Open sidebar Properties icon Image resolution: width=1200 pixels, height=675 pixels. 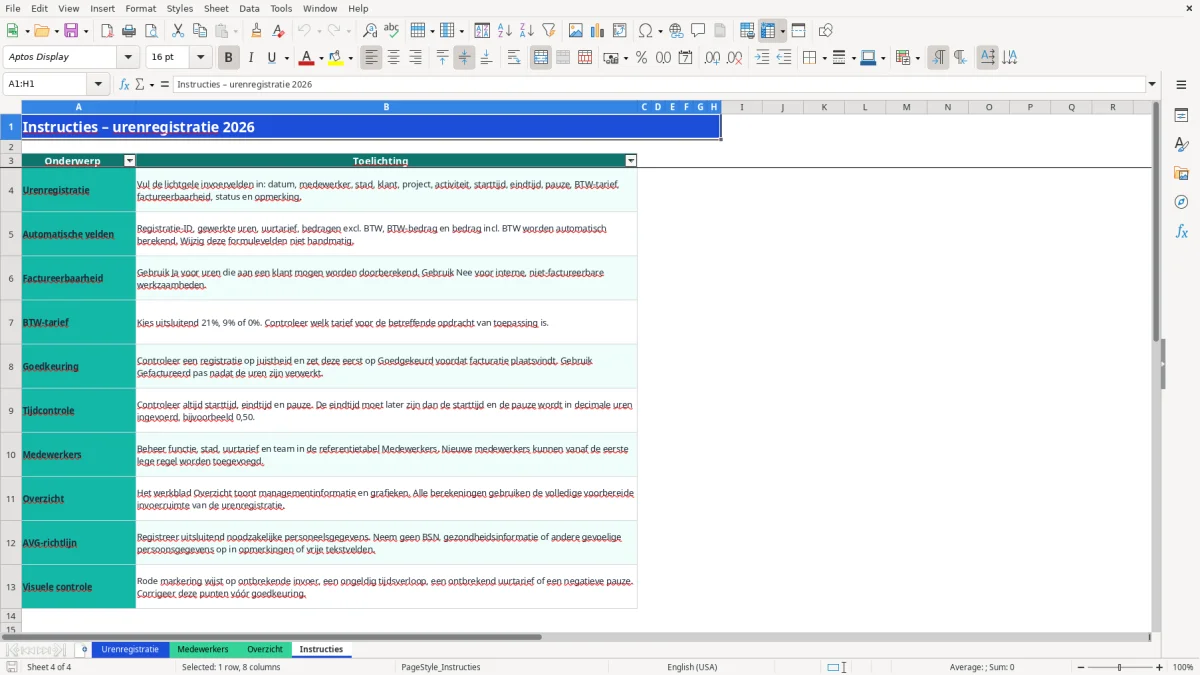1181,115
